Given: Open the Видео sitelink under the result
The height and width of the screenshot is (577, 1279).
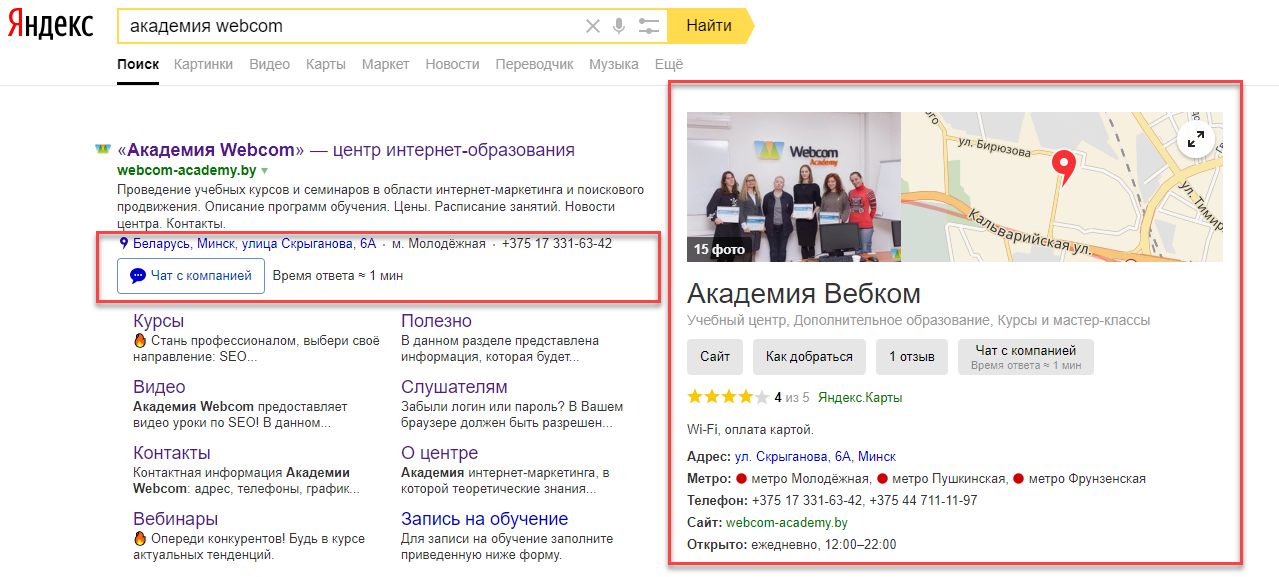Looking at the screenshot, I should pos(159,387).
